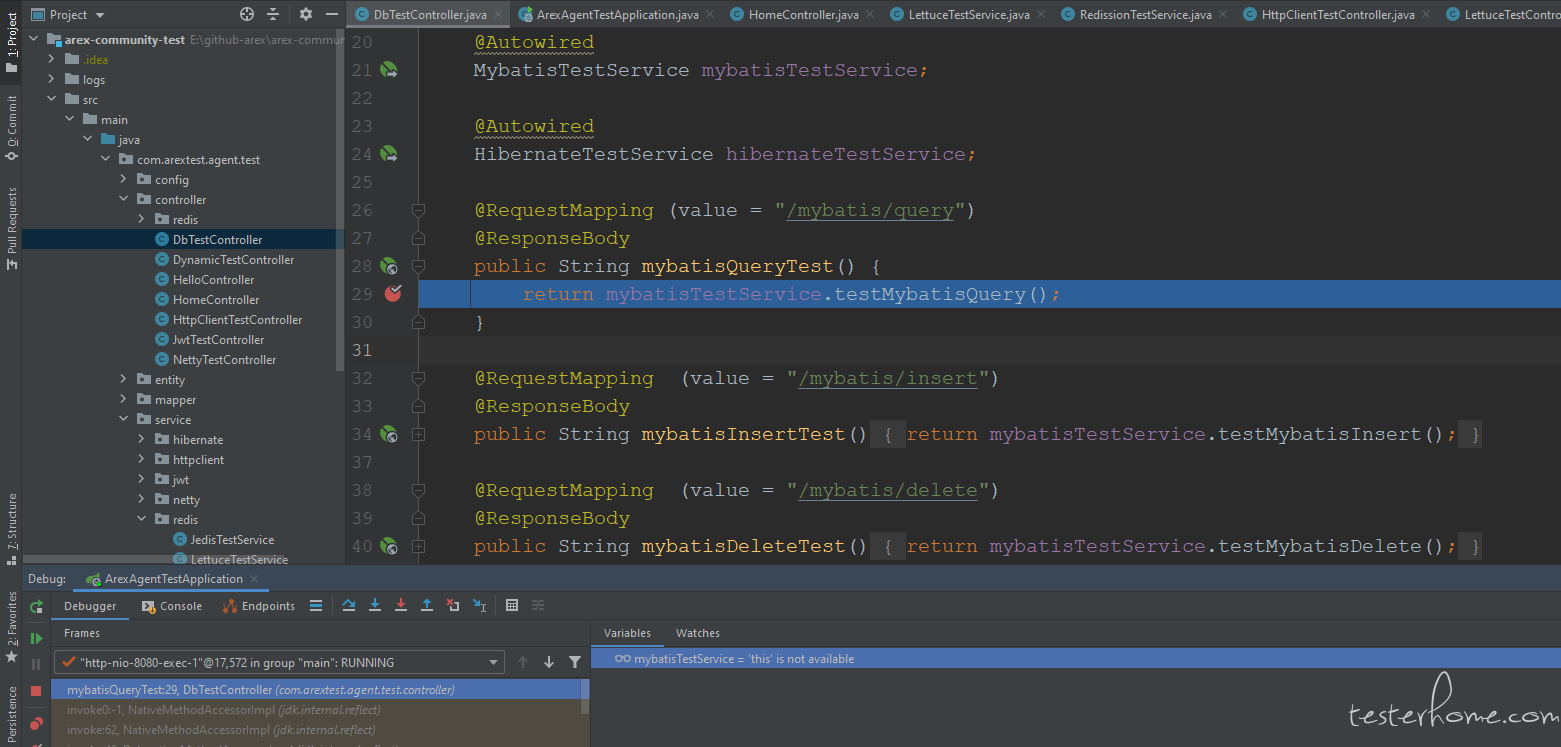Click the Step Over debugger icon
This screenshot has width=1561, height=747.
[x=349, y=605]
